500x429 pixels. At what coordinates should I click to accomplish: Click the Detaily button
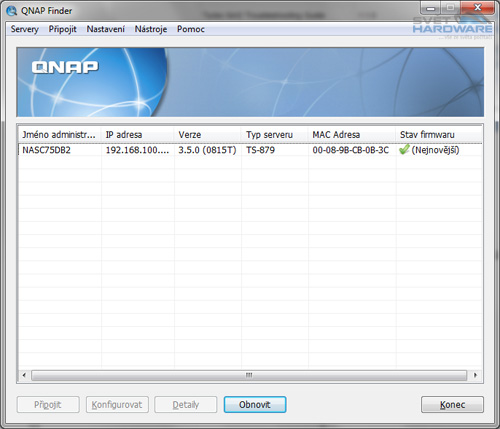coord(186,405)
